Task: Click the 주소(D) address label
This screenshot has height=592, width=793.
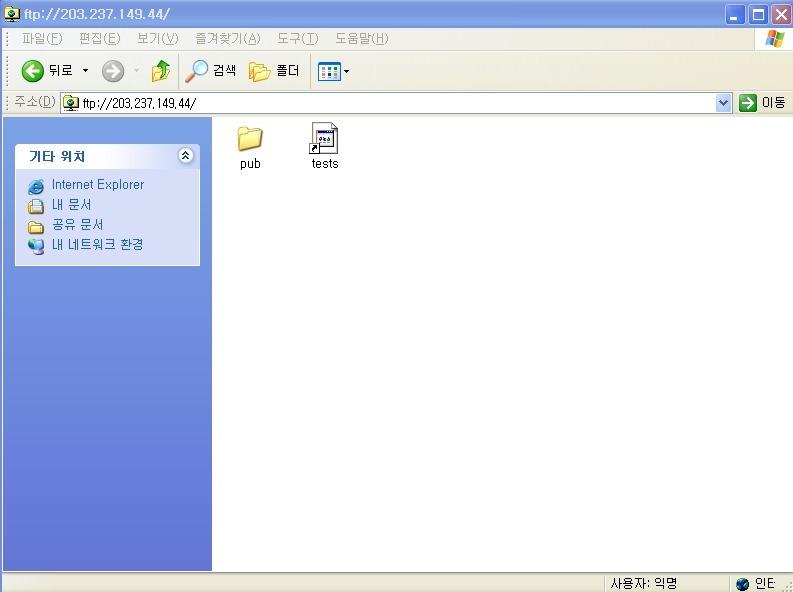Action: pos(34,102)
